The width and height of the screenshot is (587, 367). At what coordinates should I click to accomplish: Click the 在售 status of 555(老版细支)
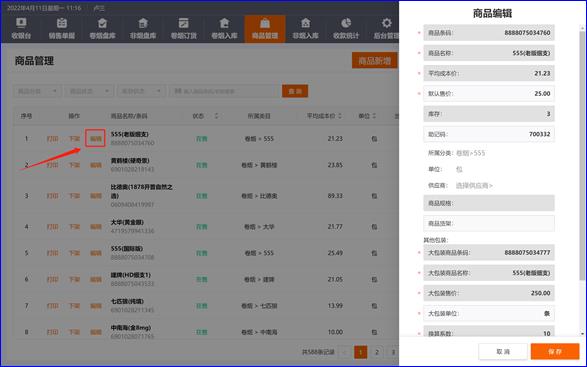click(x=202, y=139)
